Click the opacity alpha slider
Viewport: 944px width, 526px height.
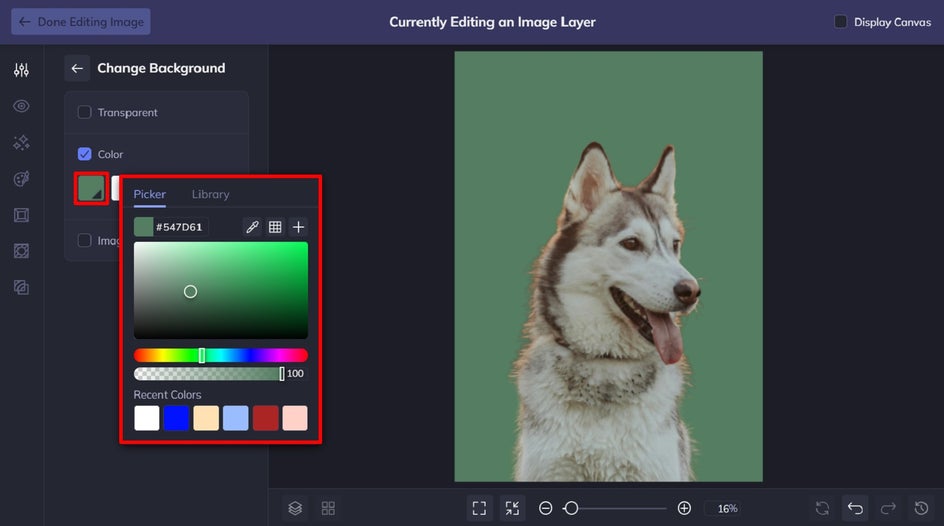point(208,374)
